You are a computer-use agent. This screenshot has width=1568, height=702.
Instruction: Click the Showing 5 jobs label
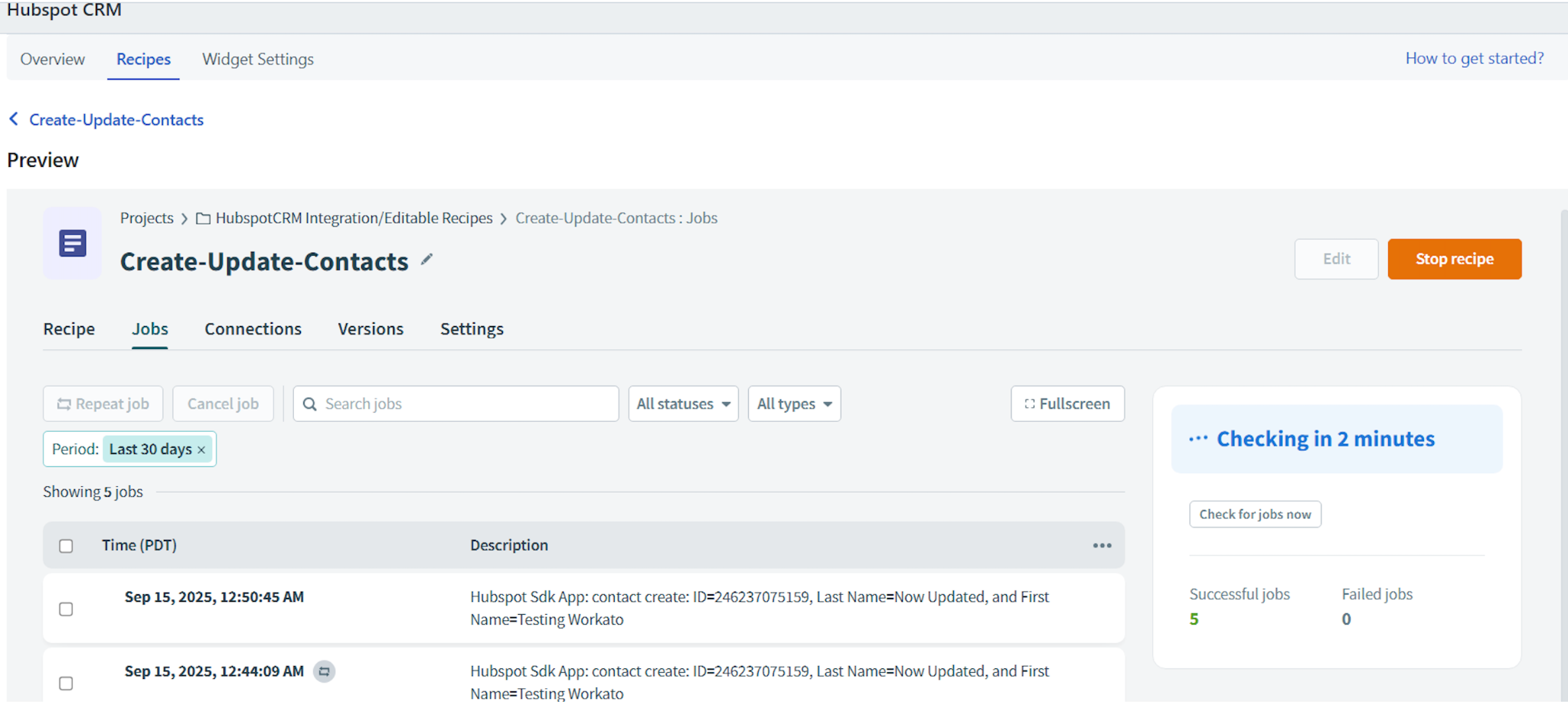(x=93, y=492)
